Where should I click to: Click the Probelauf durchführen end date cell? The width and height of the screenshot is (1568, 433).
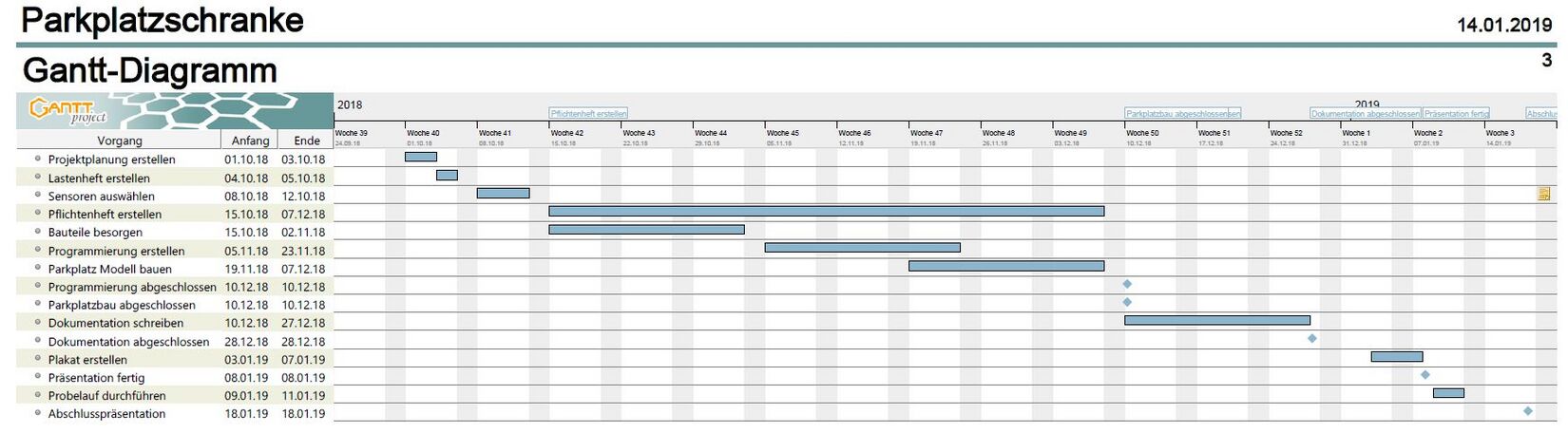303,396
